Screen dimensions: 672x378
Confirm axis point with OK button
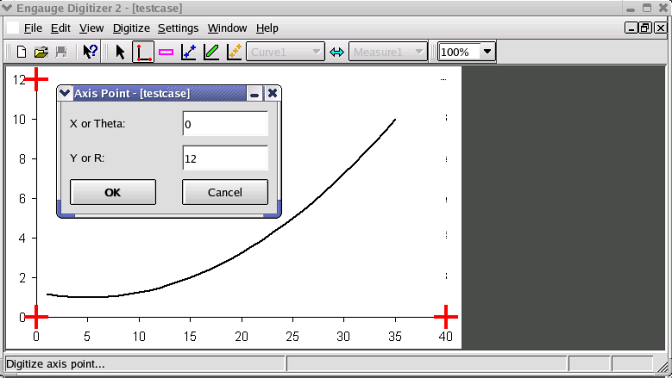(113, 192)
